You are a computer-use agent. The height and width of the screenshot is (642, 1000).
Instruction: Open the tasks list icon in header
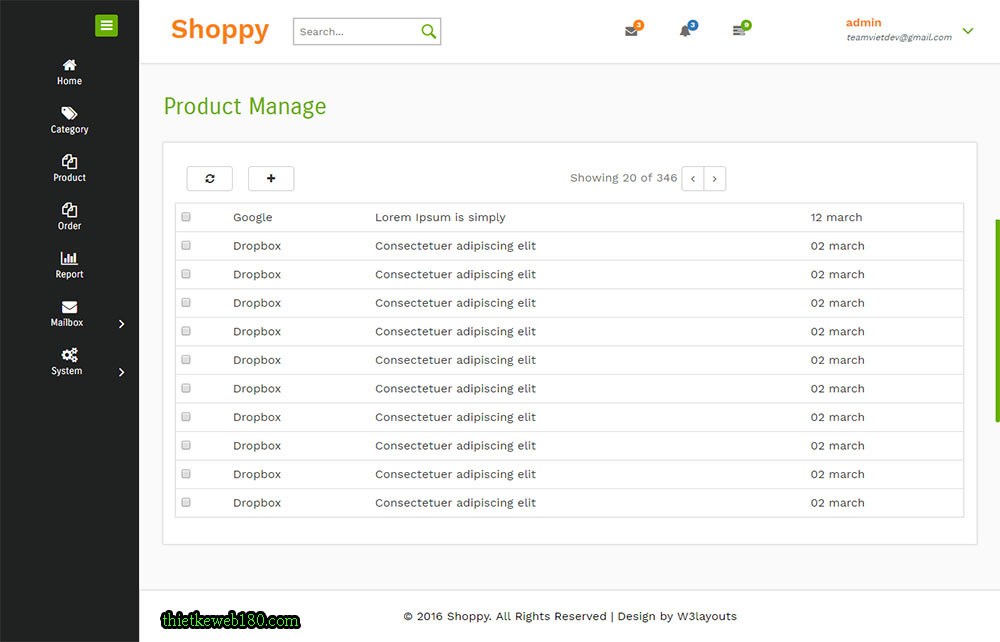click(x=739, y=31)
